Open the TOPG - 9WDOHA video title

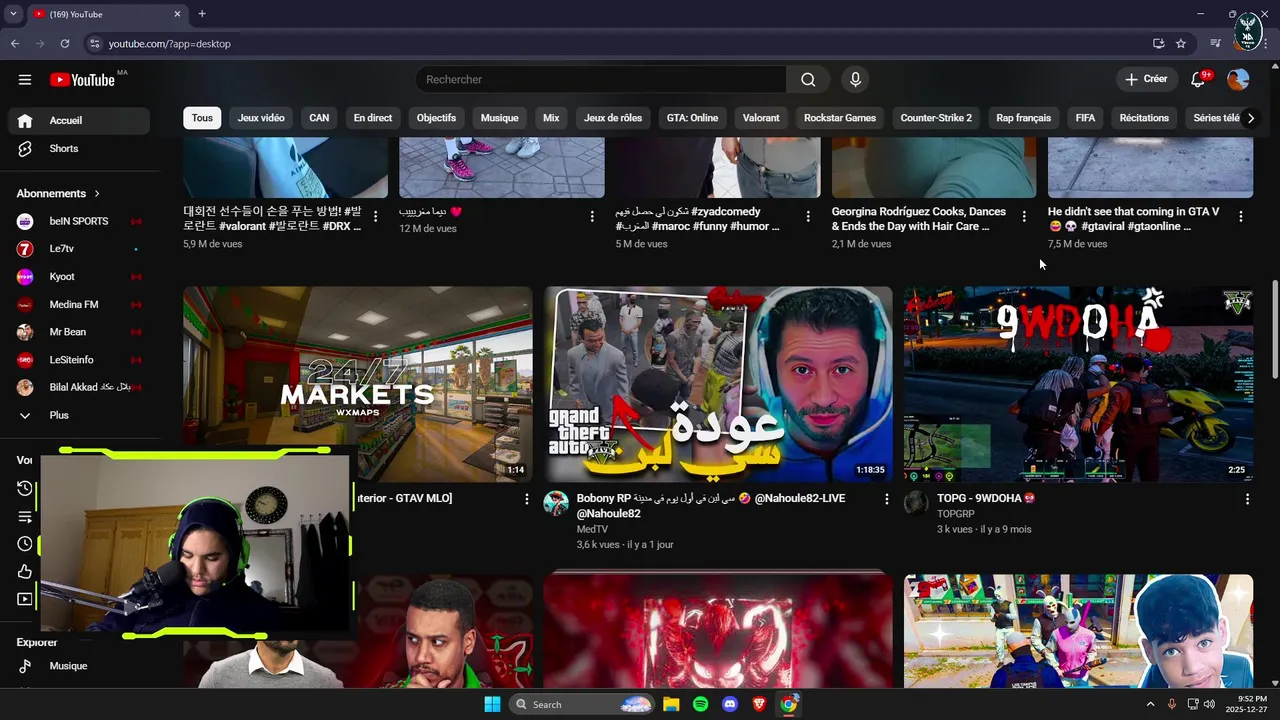click(985, 498)
